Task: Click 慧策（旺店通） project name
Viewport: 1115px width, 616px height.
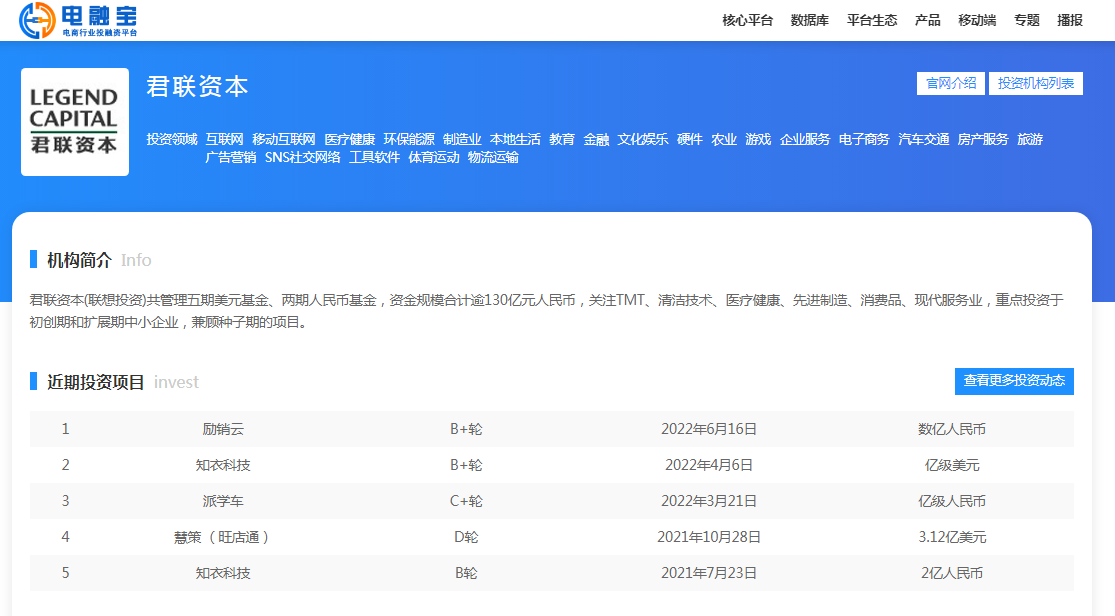Action: tap(222, 537)
